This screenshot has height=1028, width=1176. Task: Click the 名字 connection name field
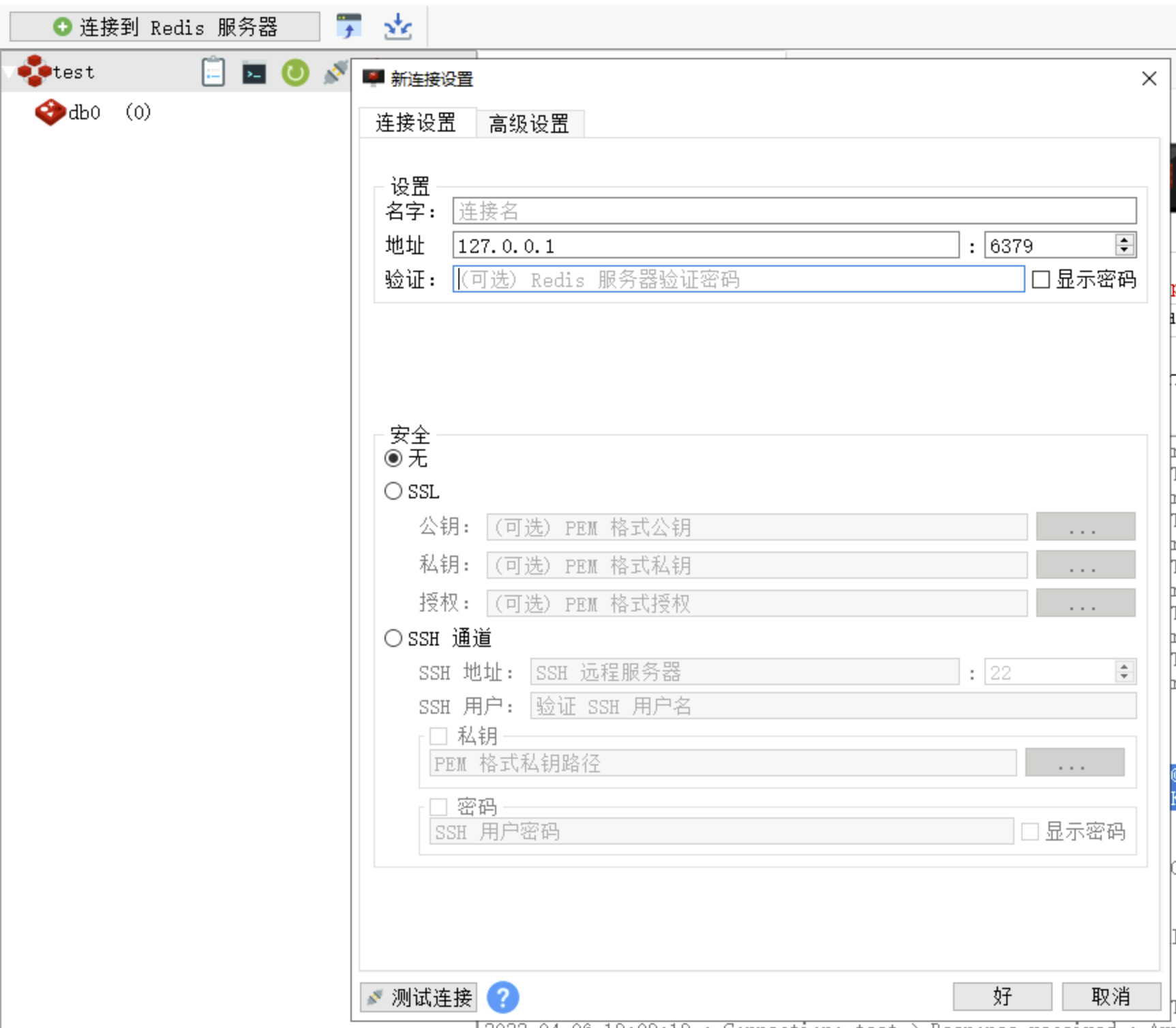tap(794, 211)
